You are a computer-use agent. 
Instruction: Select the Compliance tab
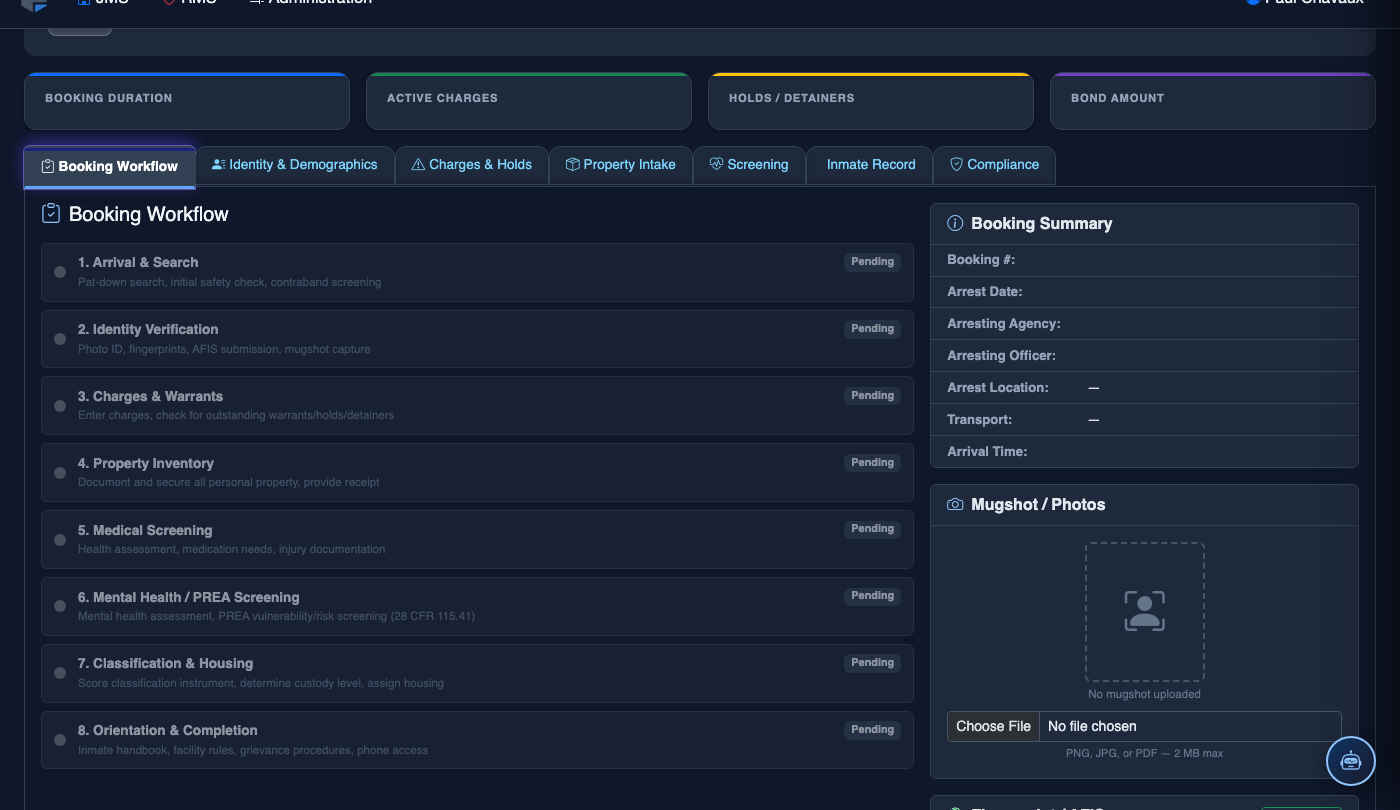coord(994,165)
